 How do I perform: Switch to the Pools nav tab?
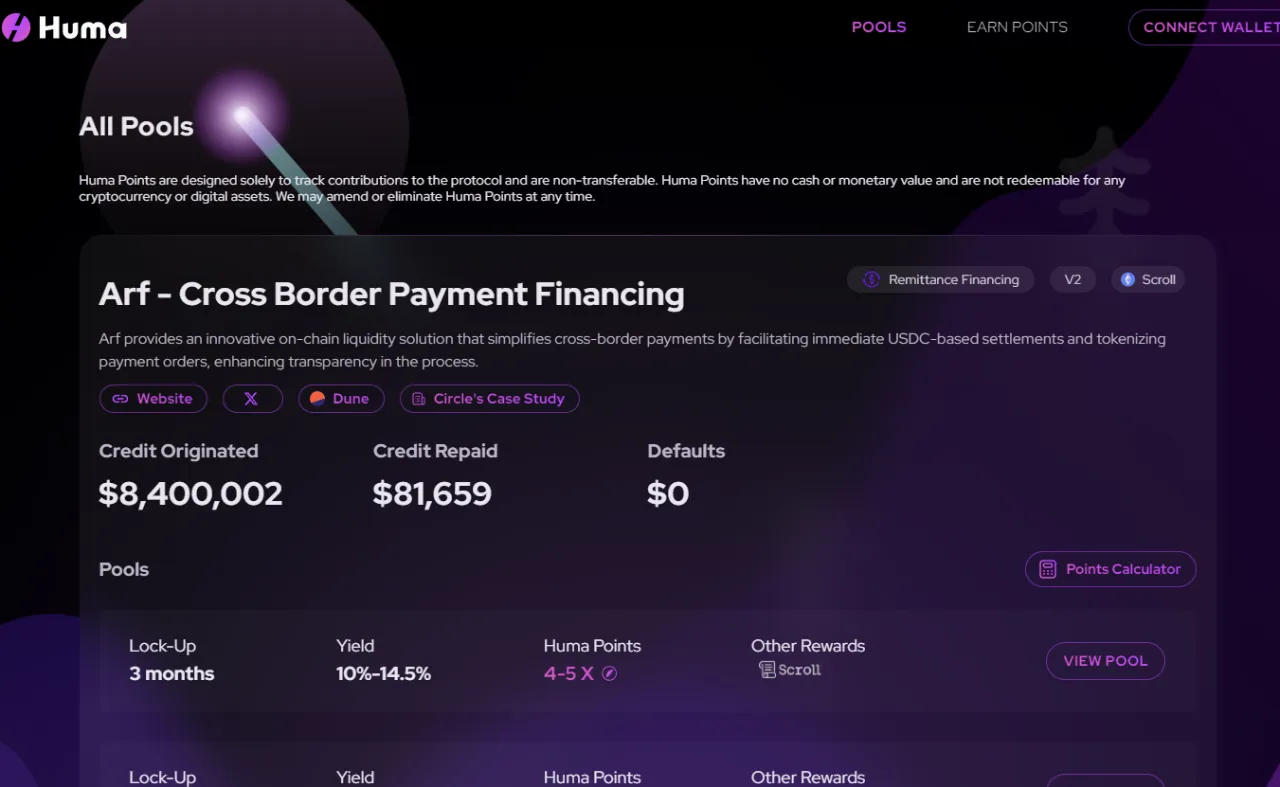click(878, 27)
